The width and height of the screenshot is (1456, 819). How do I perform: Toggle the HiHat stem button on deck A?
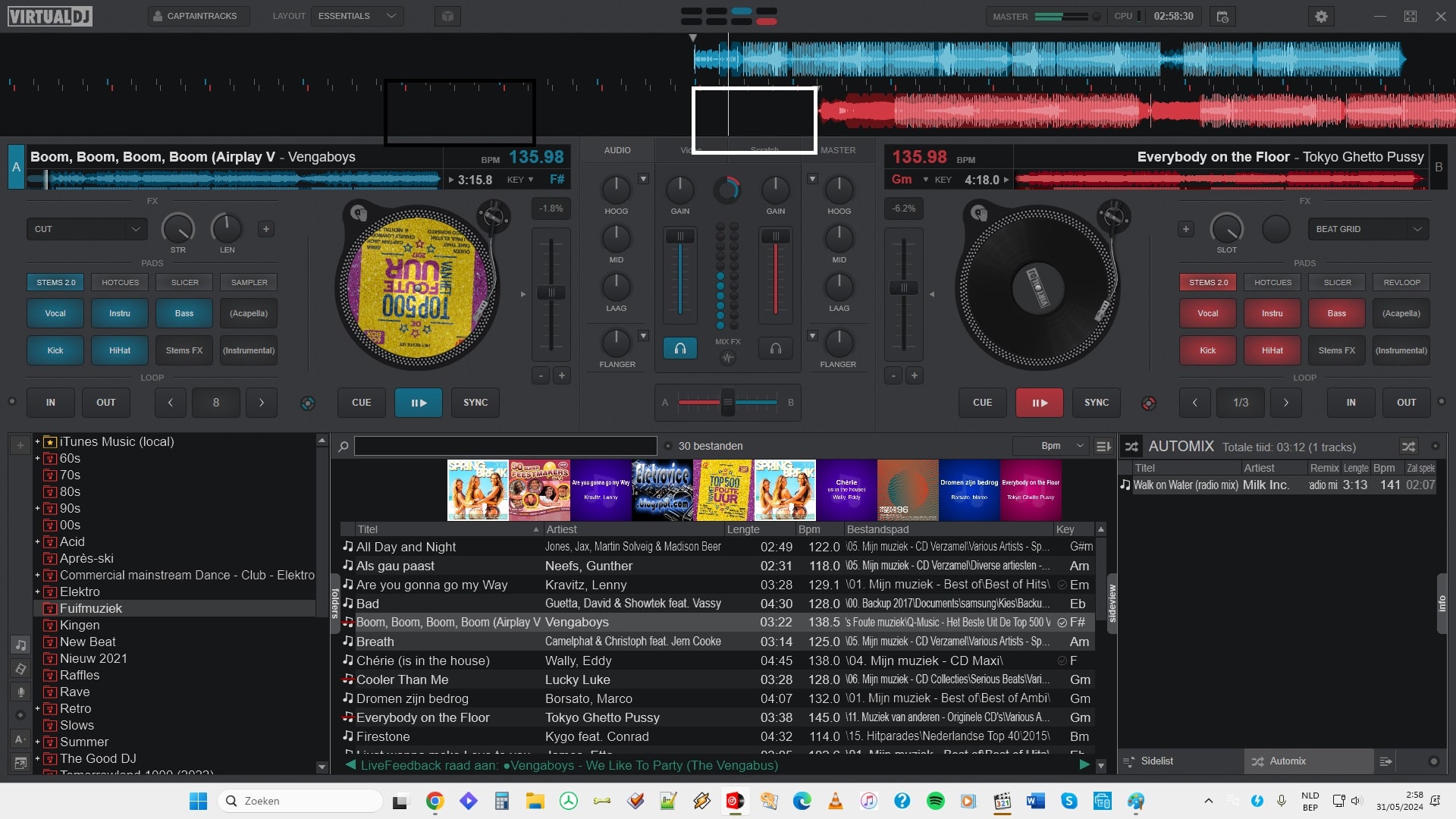point(118,349)
